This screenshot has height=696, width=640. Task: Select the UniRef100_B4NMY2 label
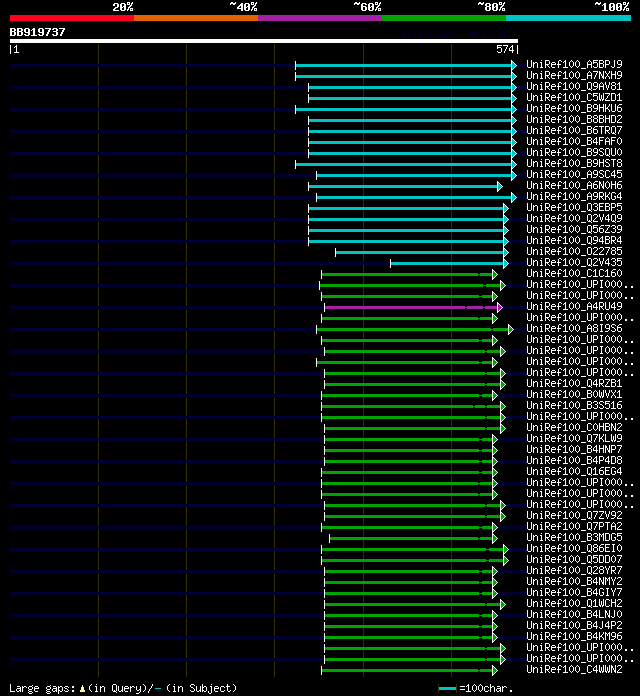click(574, 581)
